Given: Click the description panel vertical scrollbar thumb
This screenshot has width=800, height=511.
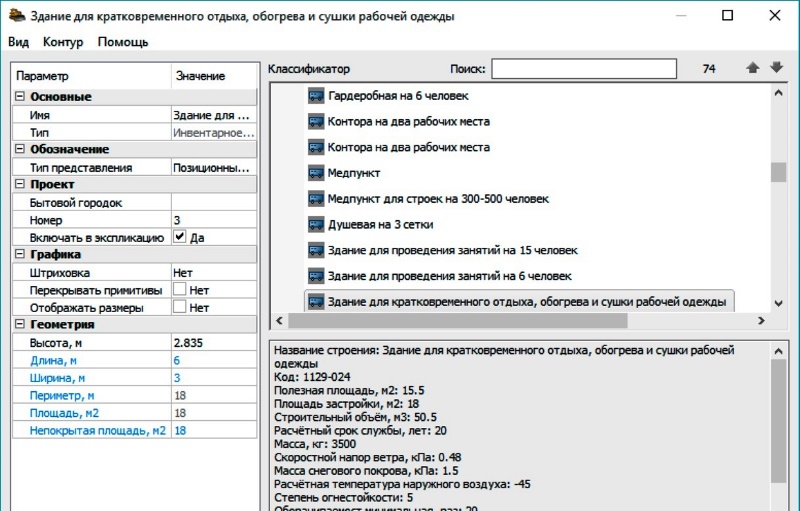Looking at the screenshot, I should click(778, 421).
